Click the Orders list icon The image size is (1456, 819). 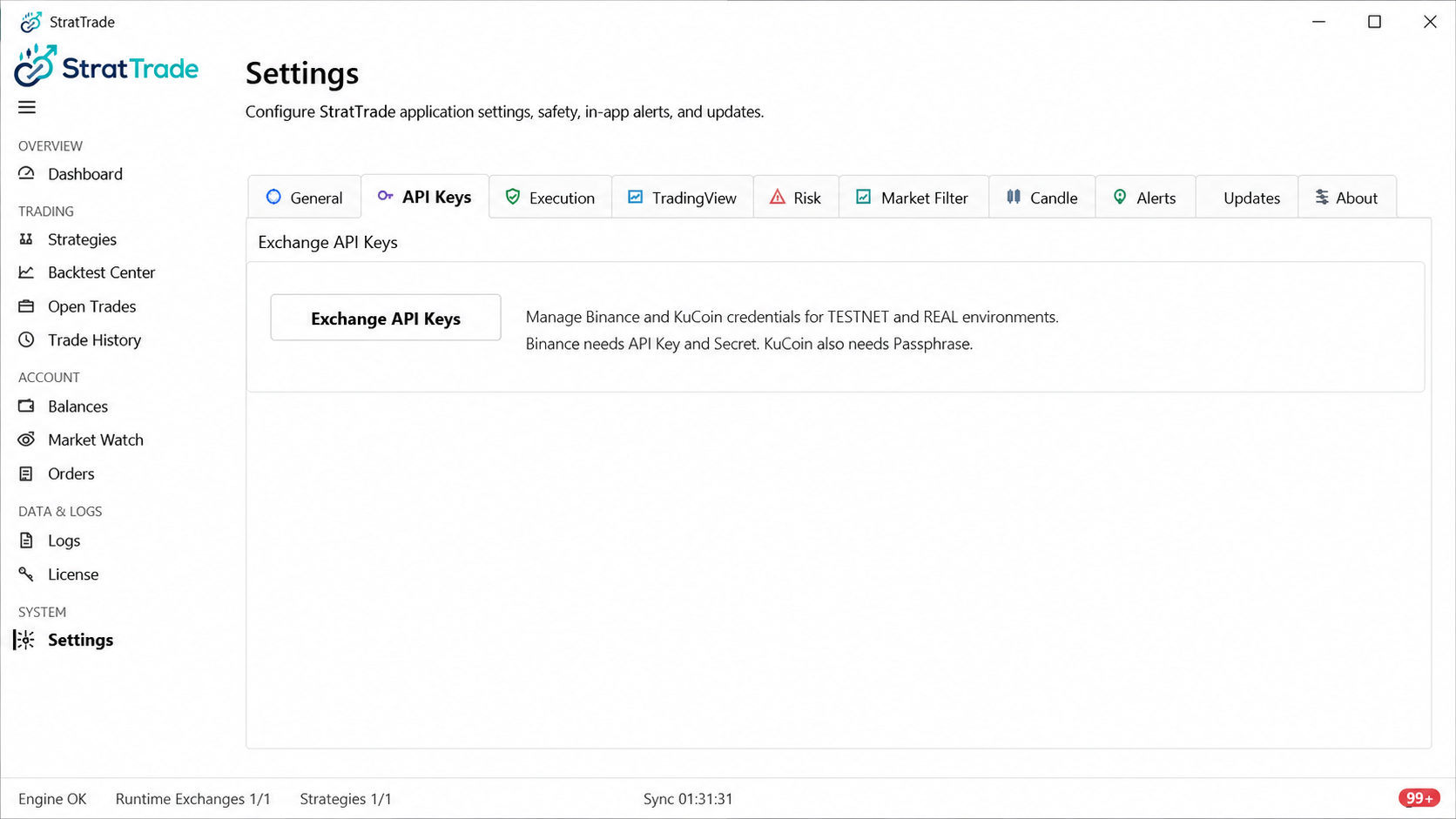coord(26,473)
